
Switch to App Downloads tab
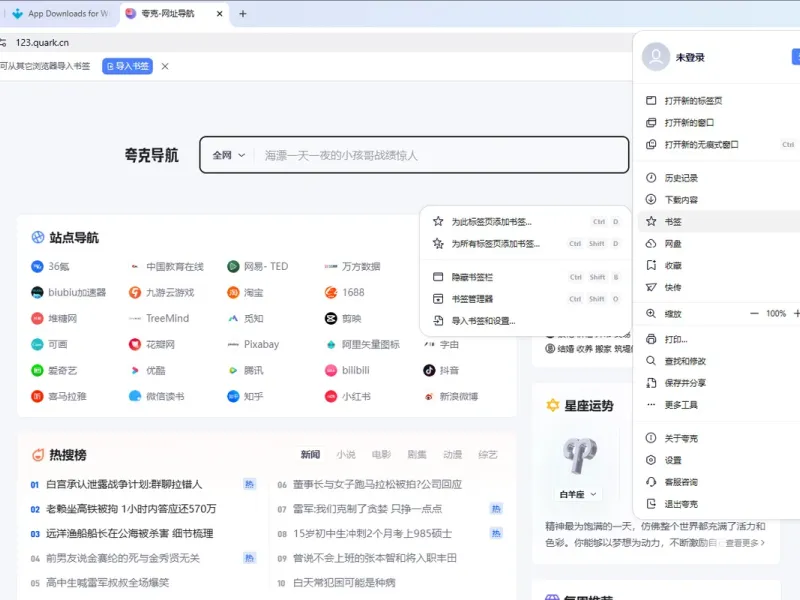[x=61, y=14]
